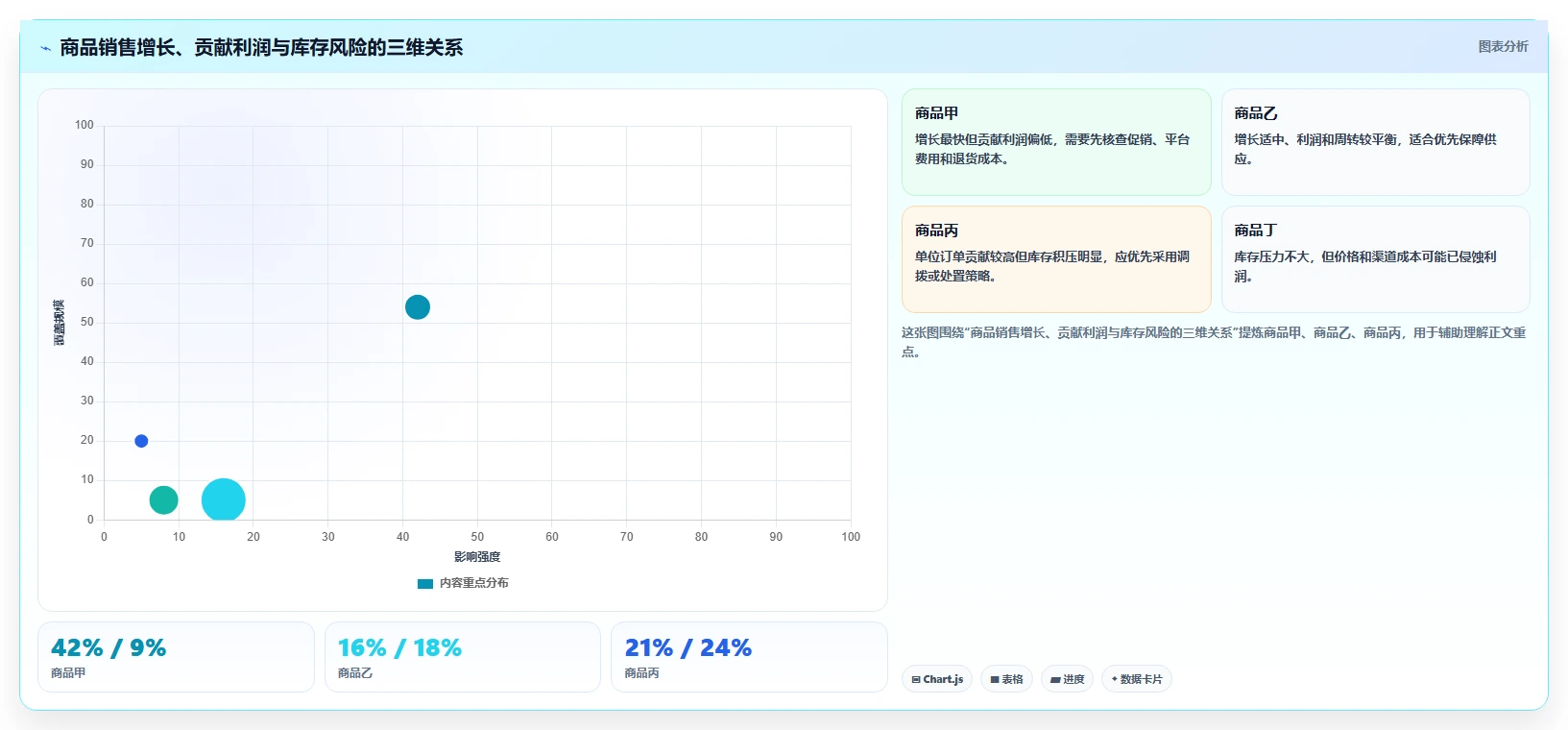The image size is (1568, 730).
Task: Select the large cyan bubble near 16
Action: (x=224, y=499)
